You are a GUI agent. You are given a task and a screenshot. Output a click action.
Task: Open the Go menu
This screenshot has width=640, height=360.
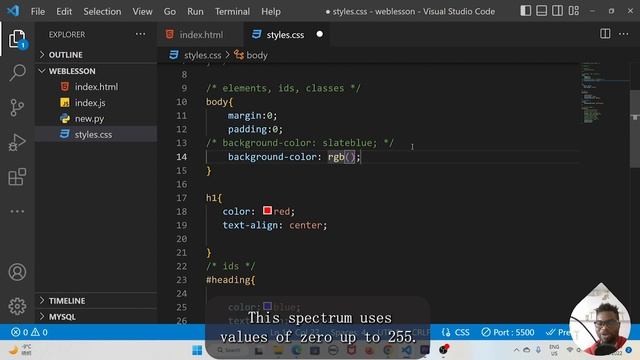pyautogui.click(x=170, y=11)
